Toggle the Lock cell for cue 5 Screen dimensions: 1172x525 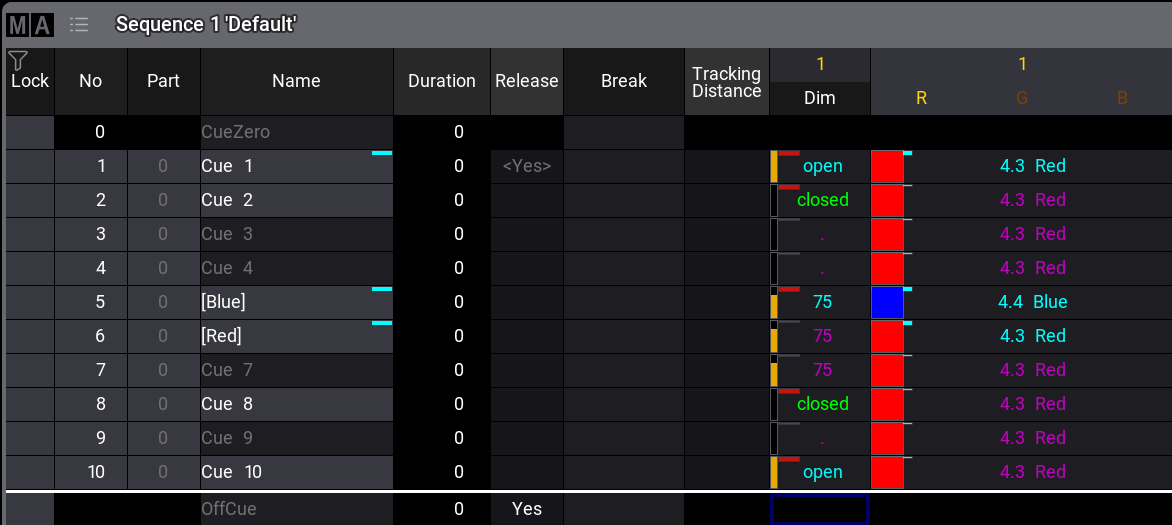29,302
